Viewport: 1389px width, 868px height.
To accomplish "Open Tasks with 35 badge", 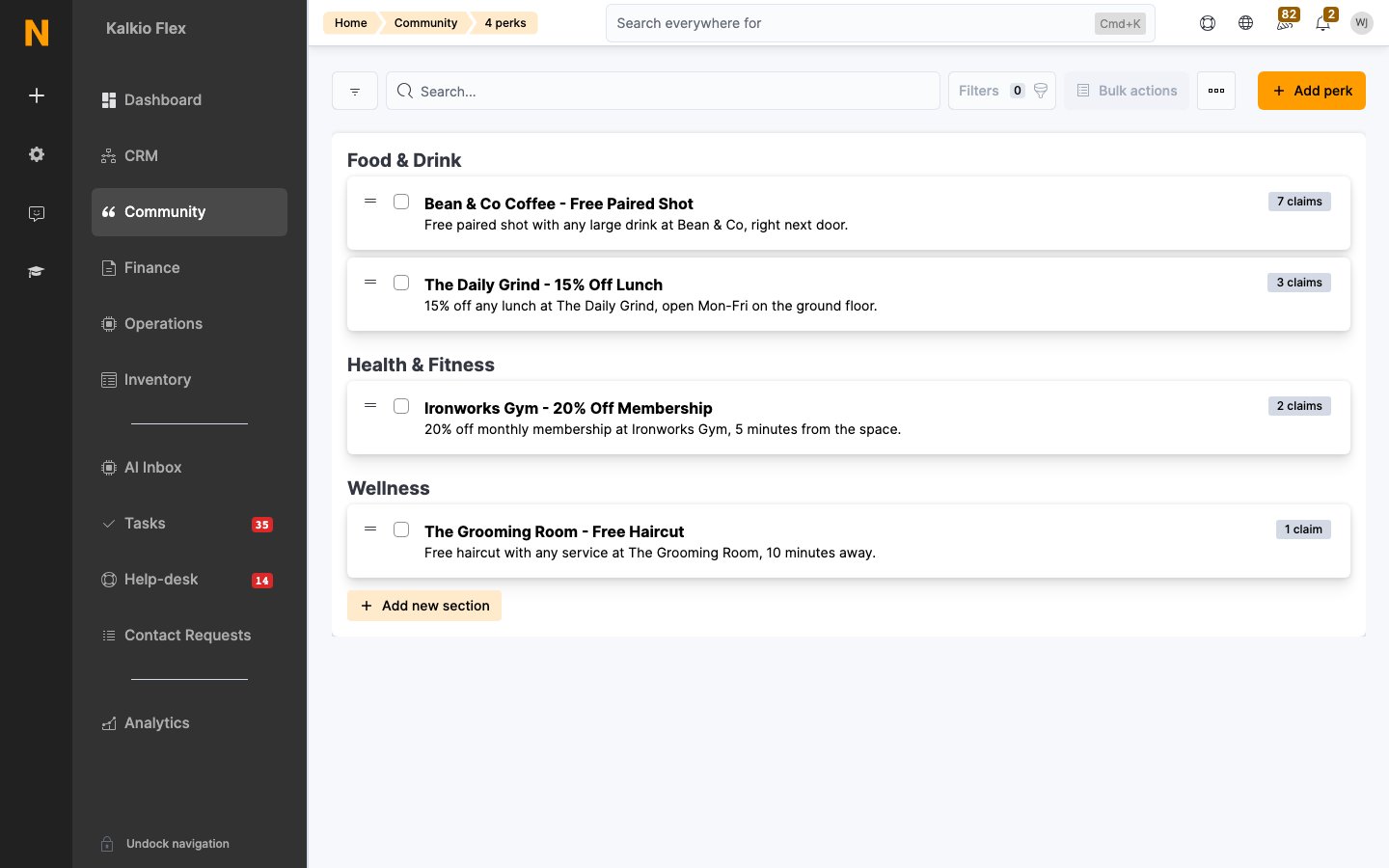I will pyautogui.click(x=189, y=524).
